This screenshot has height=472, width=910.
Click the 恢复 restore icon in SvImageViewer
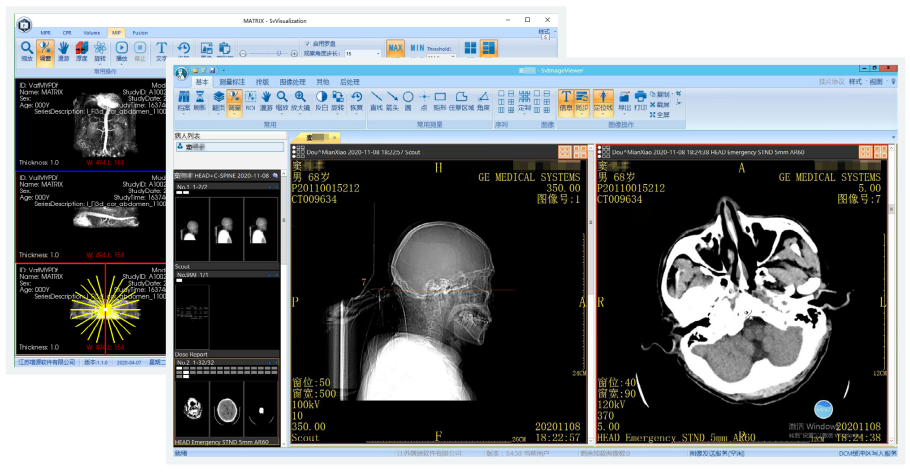pos(356,100)
